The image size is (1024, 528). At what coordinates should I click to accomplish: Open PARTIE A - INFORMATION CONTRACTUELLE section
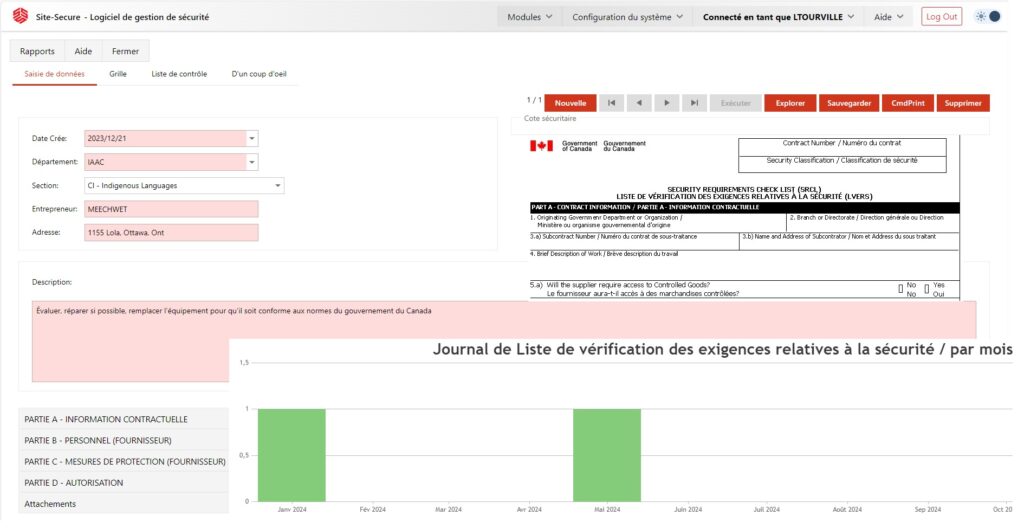124,419
